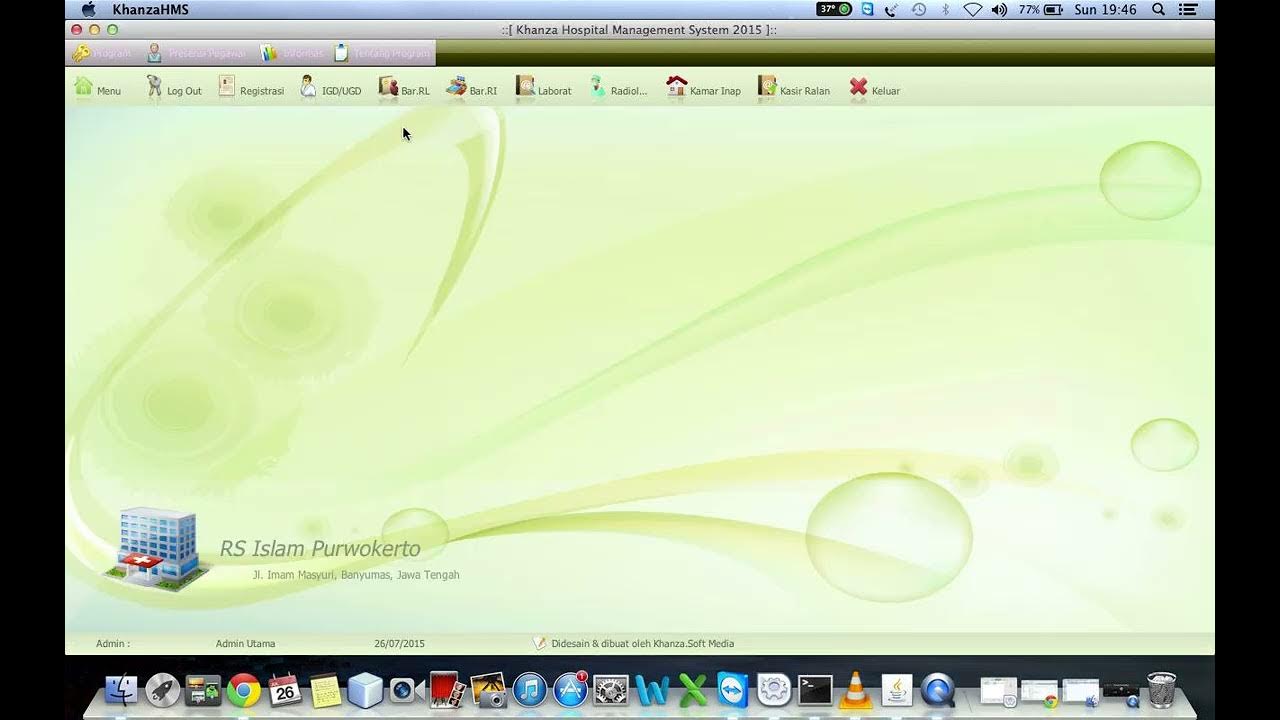Open VLC cone icon in Dock
Viewport: 1280px width, 720px height.
[x=855, y=690]
